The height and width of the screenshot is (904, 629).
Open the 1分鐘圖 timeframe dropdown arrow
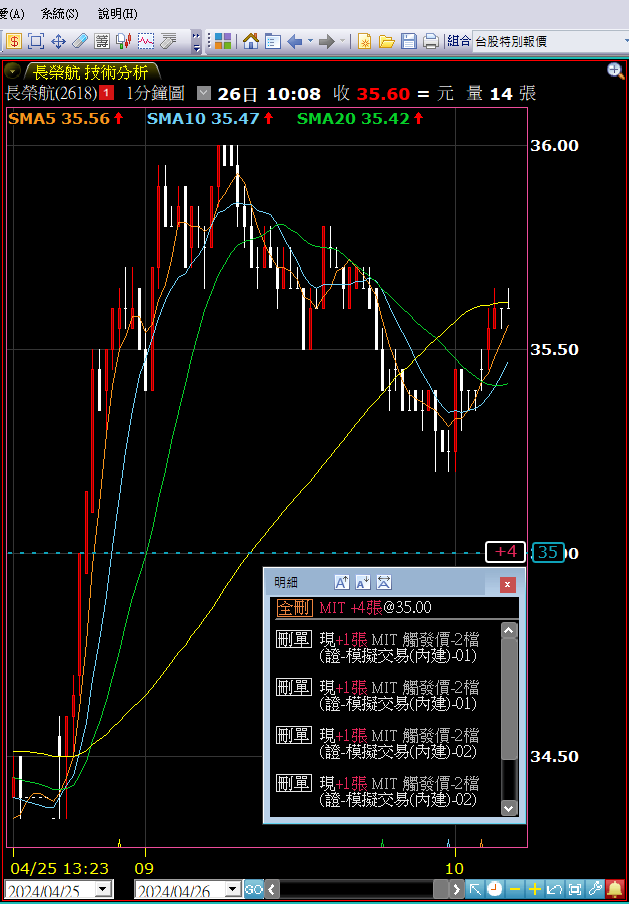click(205, 93)
